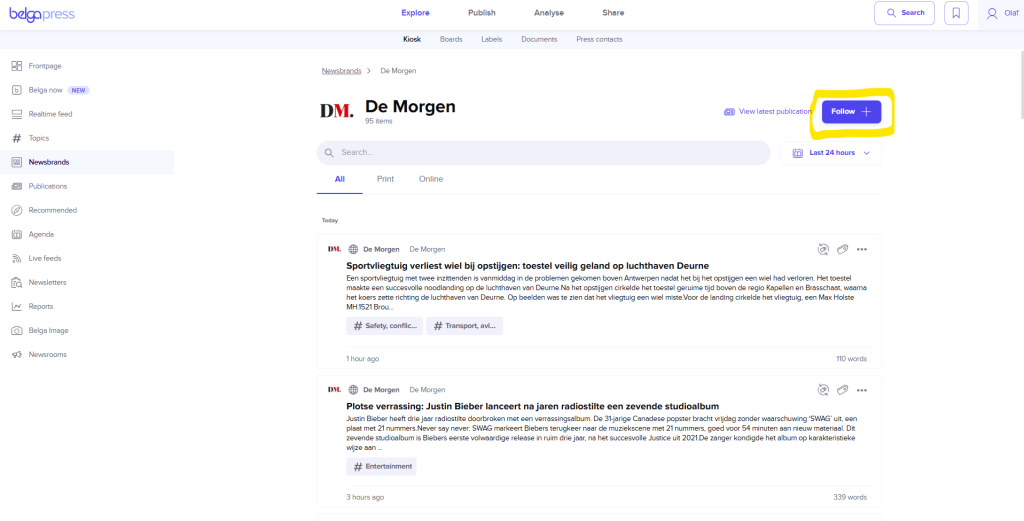Open the Agenda sidebar item
Viewport: 1024px width, 521px height.
41,234
